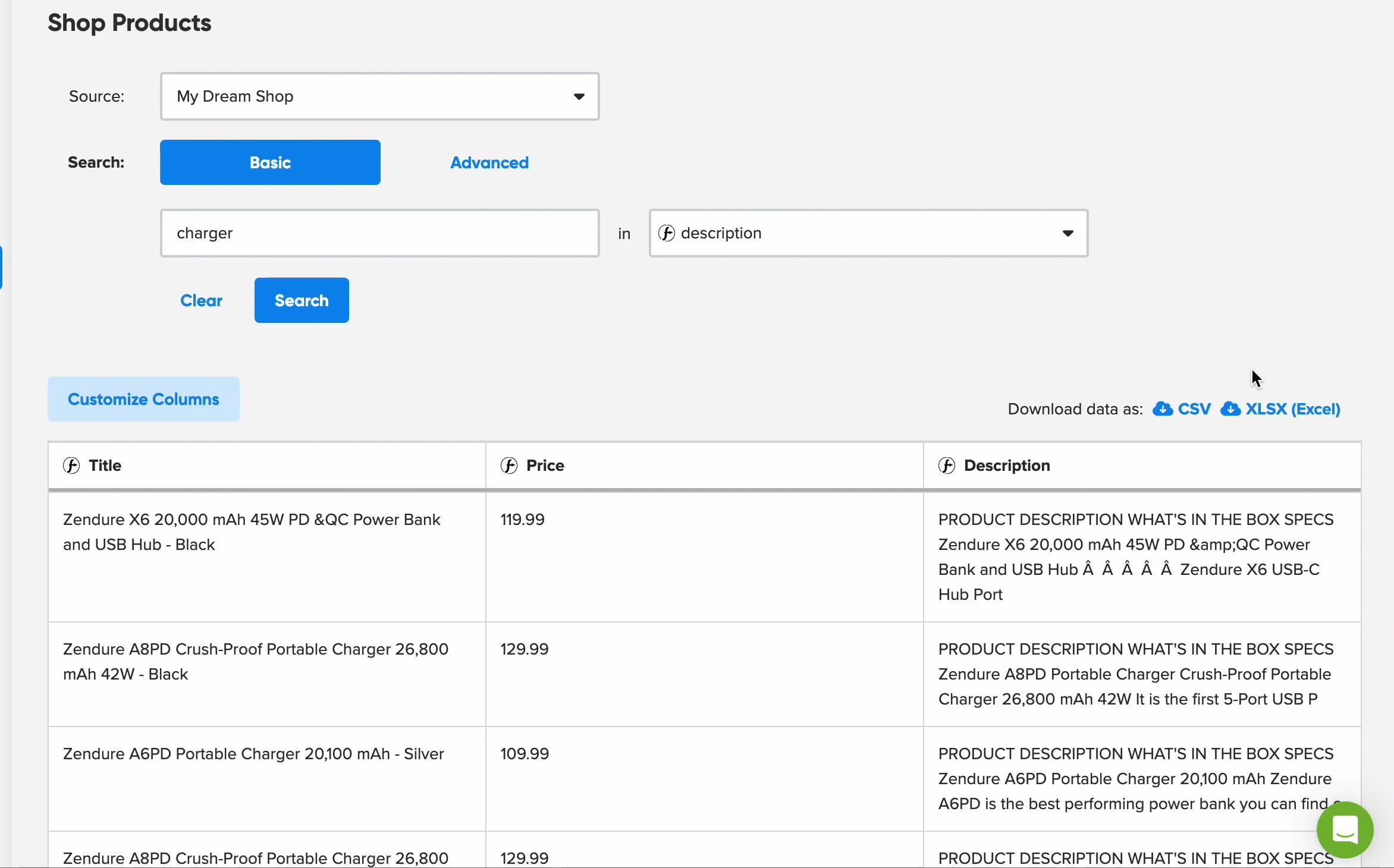1394x868 pixels.
Task: Select Zendure X6 20,000 mAh Power Bank title
Action: (x=252, y=532)
